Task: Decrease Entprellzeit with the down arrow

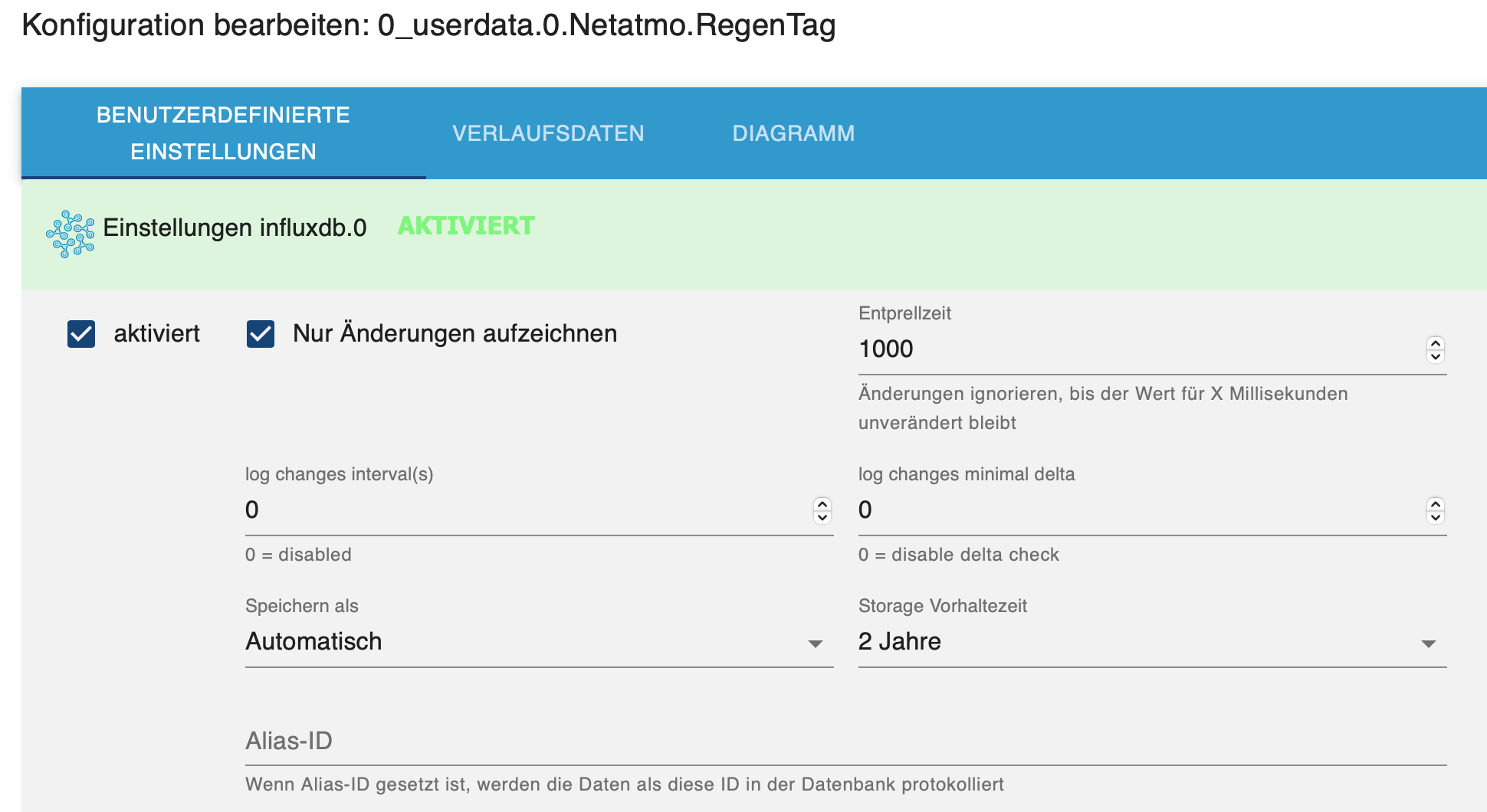Action: (1435, 356)
